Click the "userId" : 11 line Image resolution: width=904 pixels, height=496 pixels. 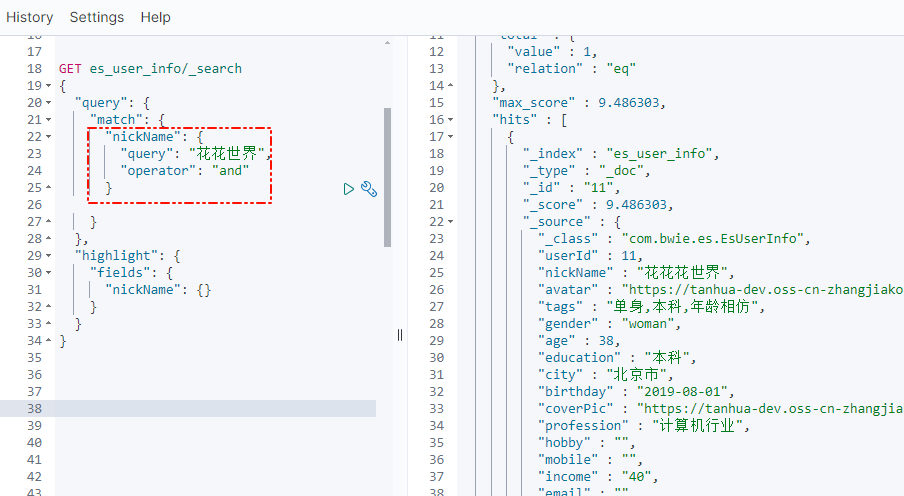[x=590, y=255]
